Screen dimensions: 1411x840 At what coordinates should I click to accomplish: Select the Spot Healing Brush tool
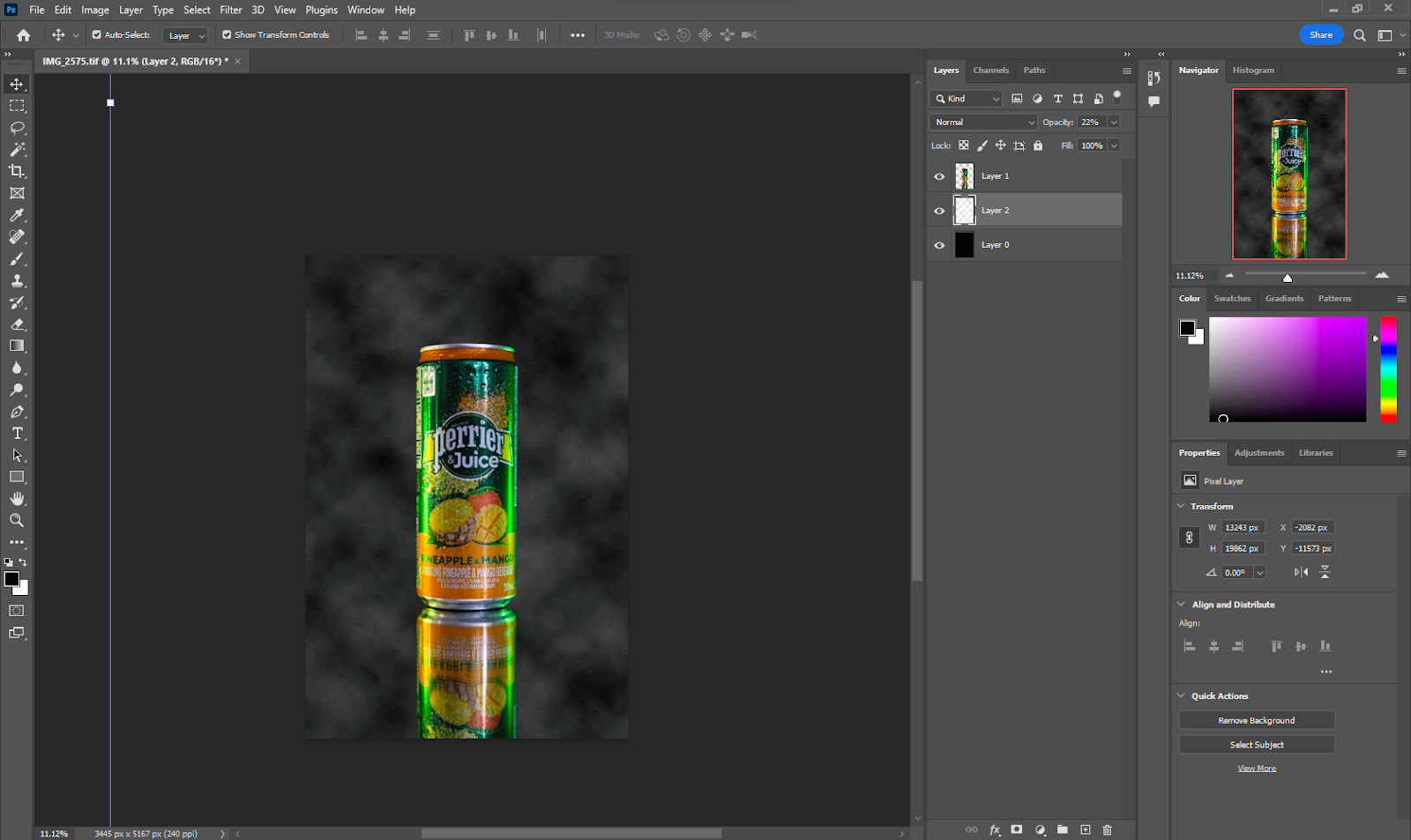17,236
